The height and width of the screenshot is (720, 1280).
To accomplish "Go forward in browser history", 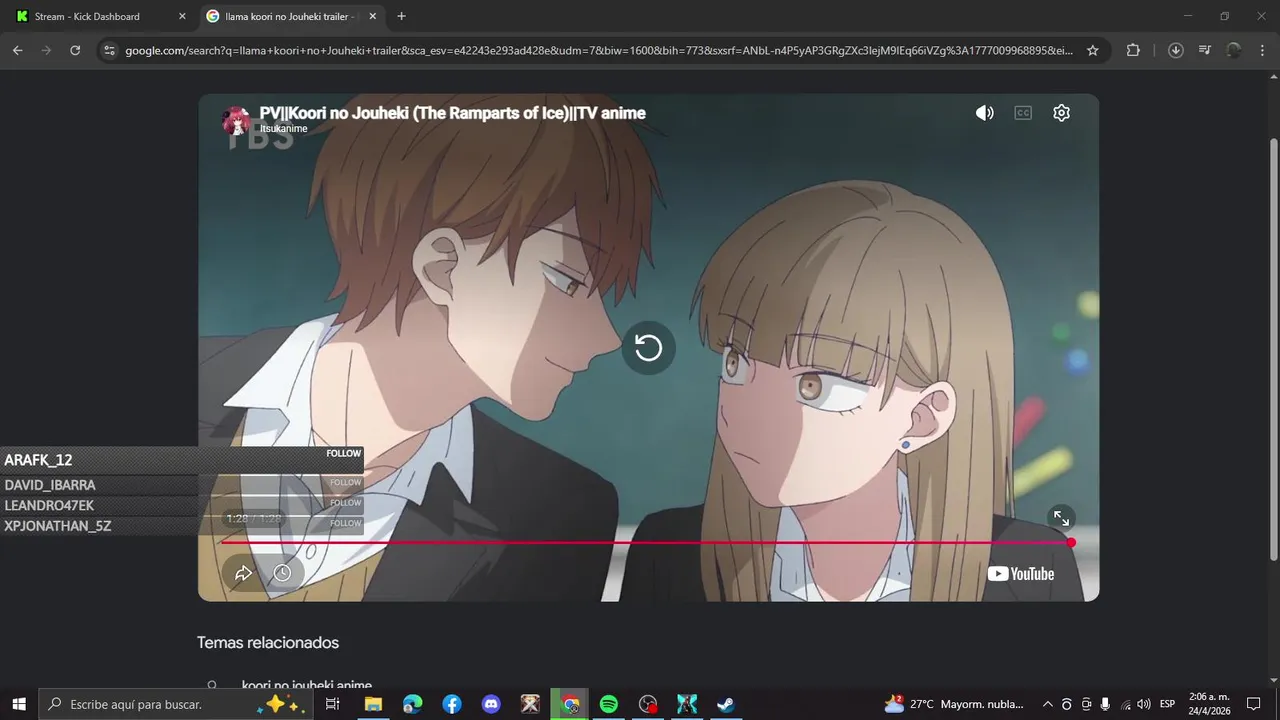I will (46, 50).
